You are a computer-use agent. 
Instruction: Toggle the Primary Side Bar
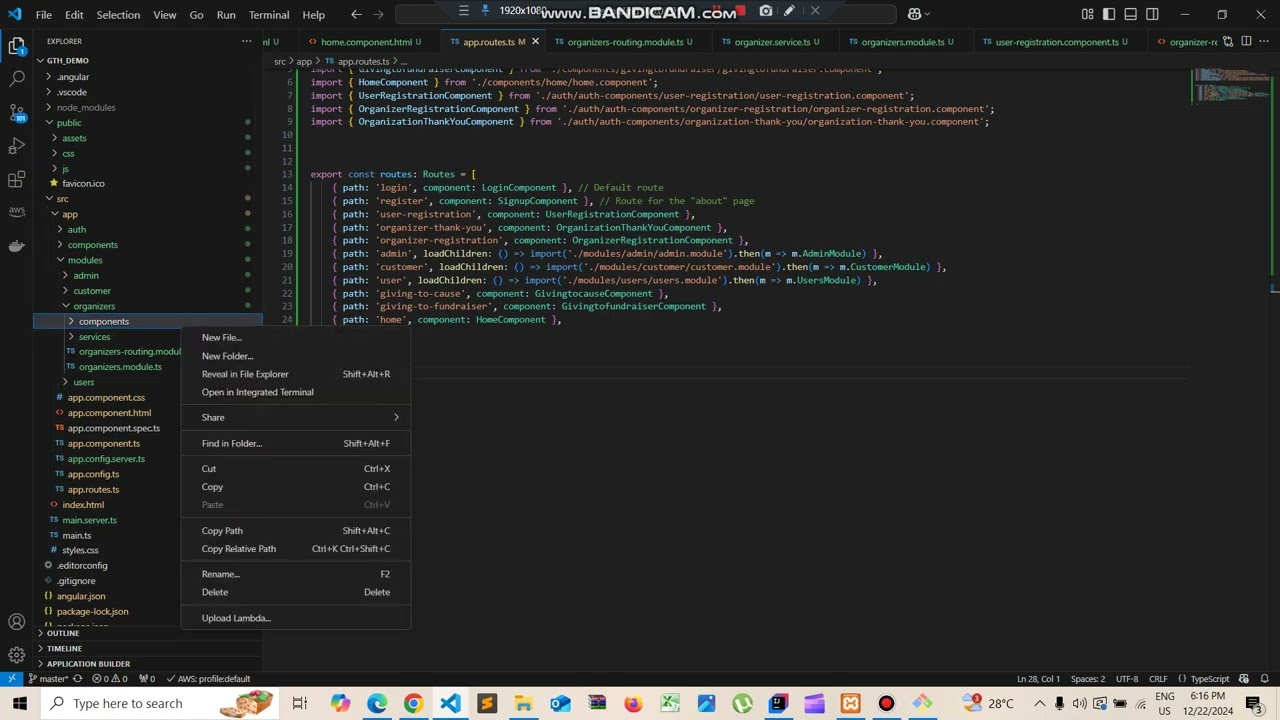tap(1109, 14)
